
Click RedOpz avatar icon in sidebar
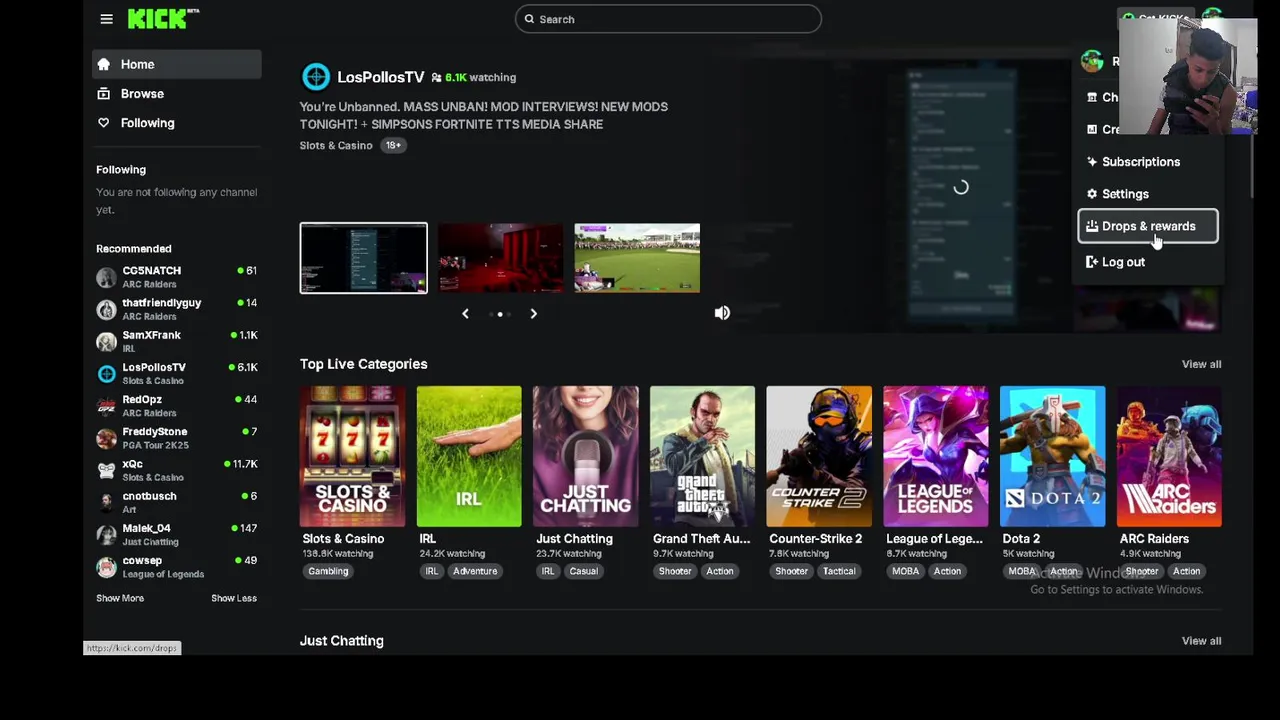[x=106, y=406]
